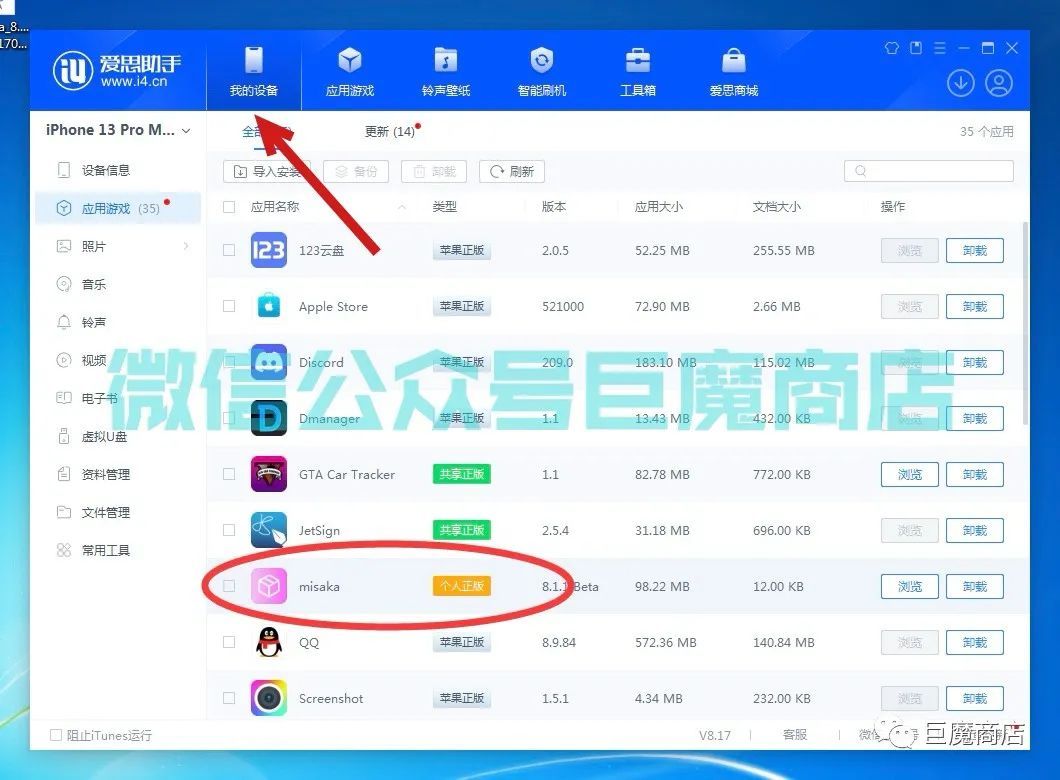This screenshot has width=1060, height=780.
Task: Click the 类型 column header
Action: click(444, 207)
